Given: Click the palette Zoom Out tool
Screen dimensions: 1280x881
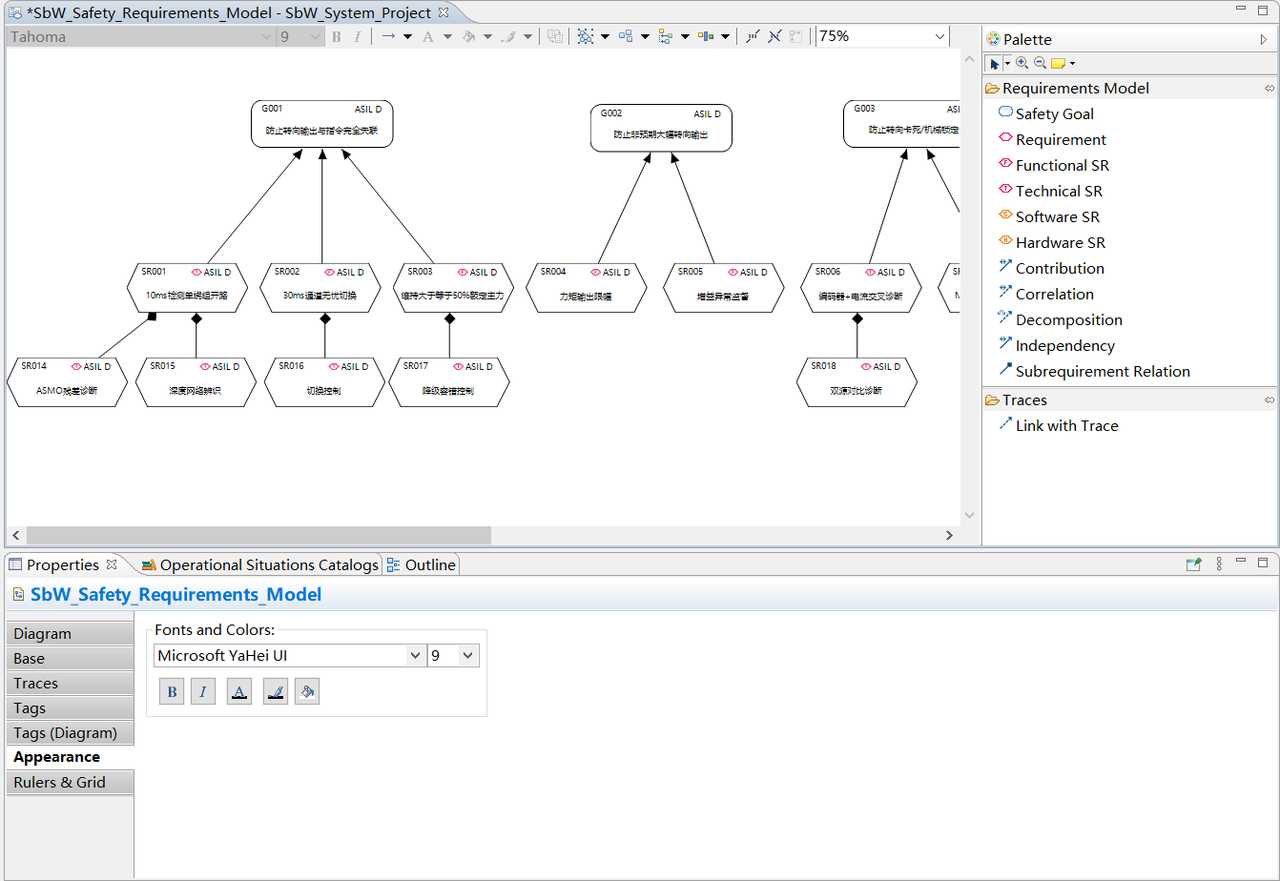Looking at the screenshot, I should point(1039,63).
